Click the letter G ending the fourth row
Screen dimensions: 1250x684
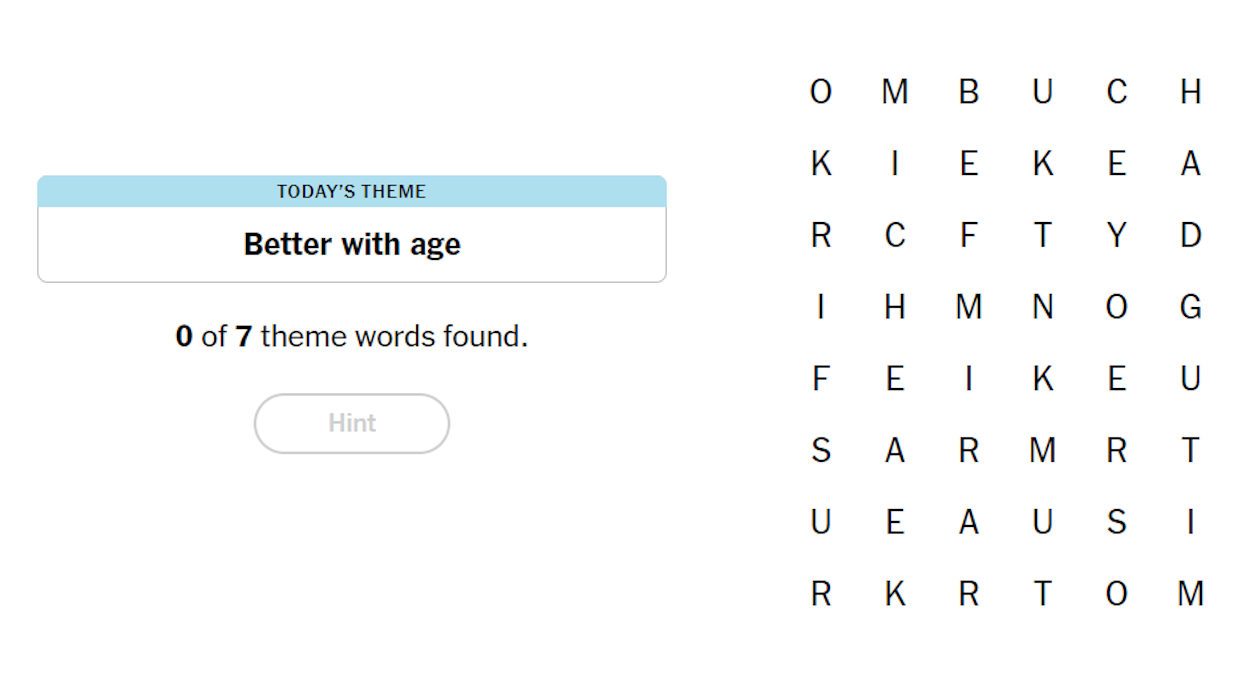1191,307
